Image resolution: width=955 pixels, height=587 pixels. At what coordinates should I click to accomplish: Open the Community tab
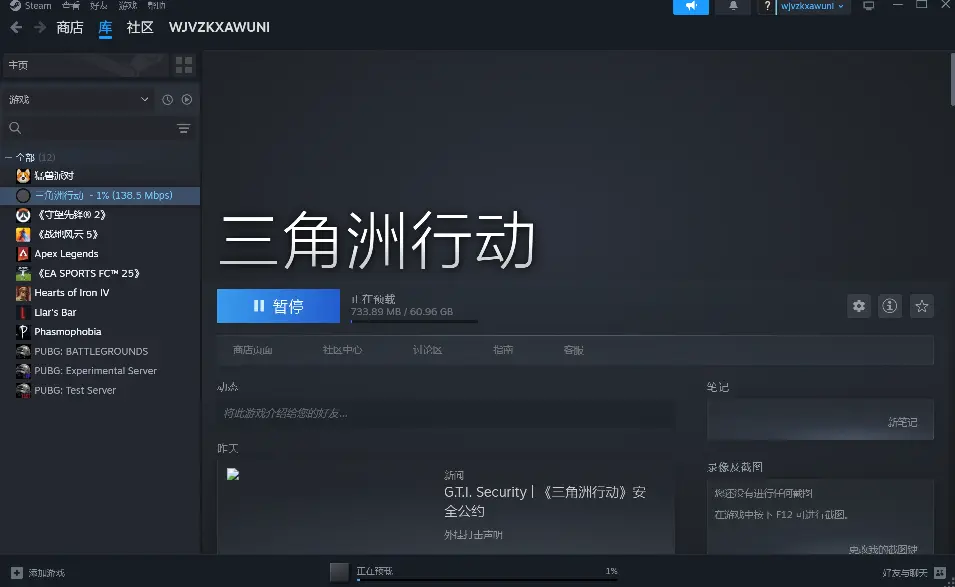(x=140, y=27)
